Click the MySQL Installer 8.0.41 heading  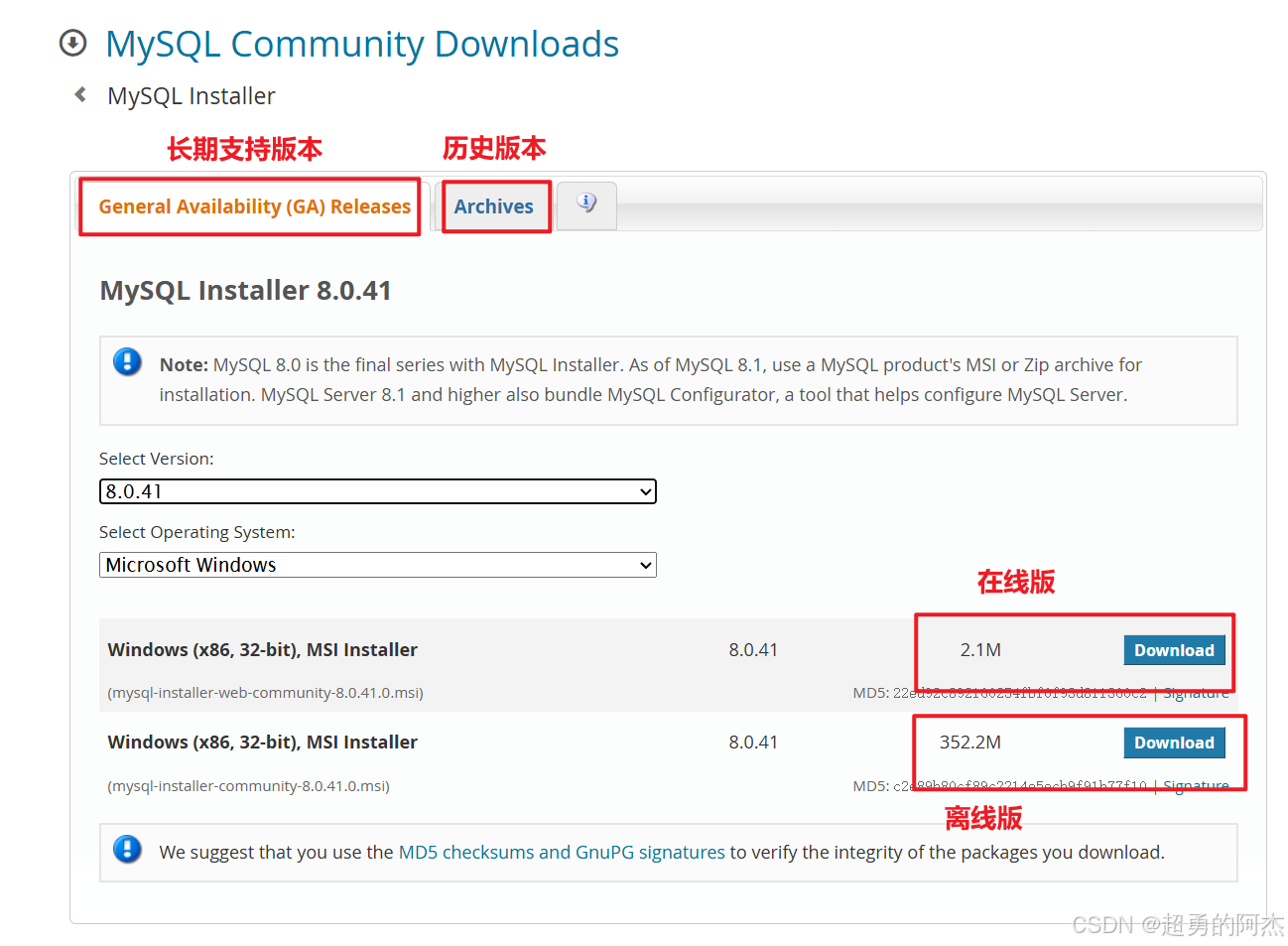[245, 290]
